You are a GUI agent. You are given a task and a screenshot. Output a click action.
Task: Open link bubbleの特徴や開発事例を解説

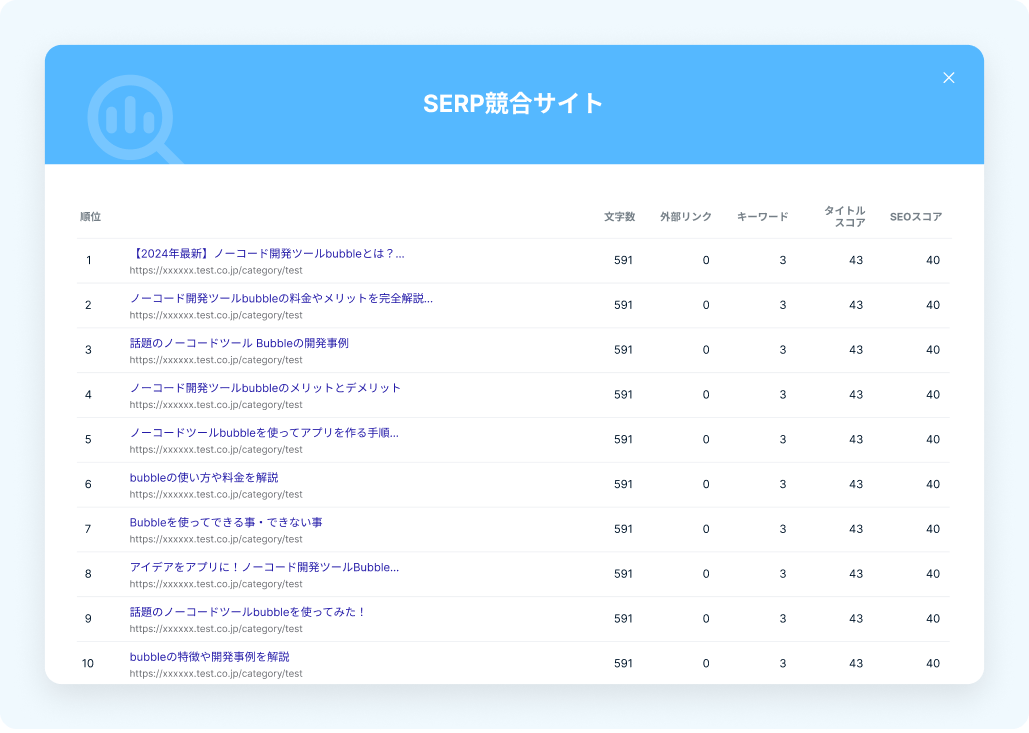[209, 657]
